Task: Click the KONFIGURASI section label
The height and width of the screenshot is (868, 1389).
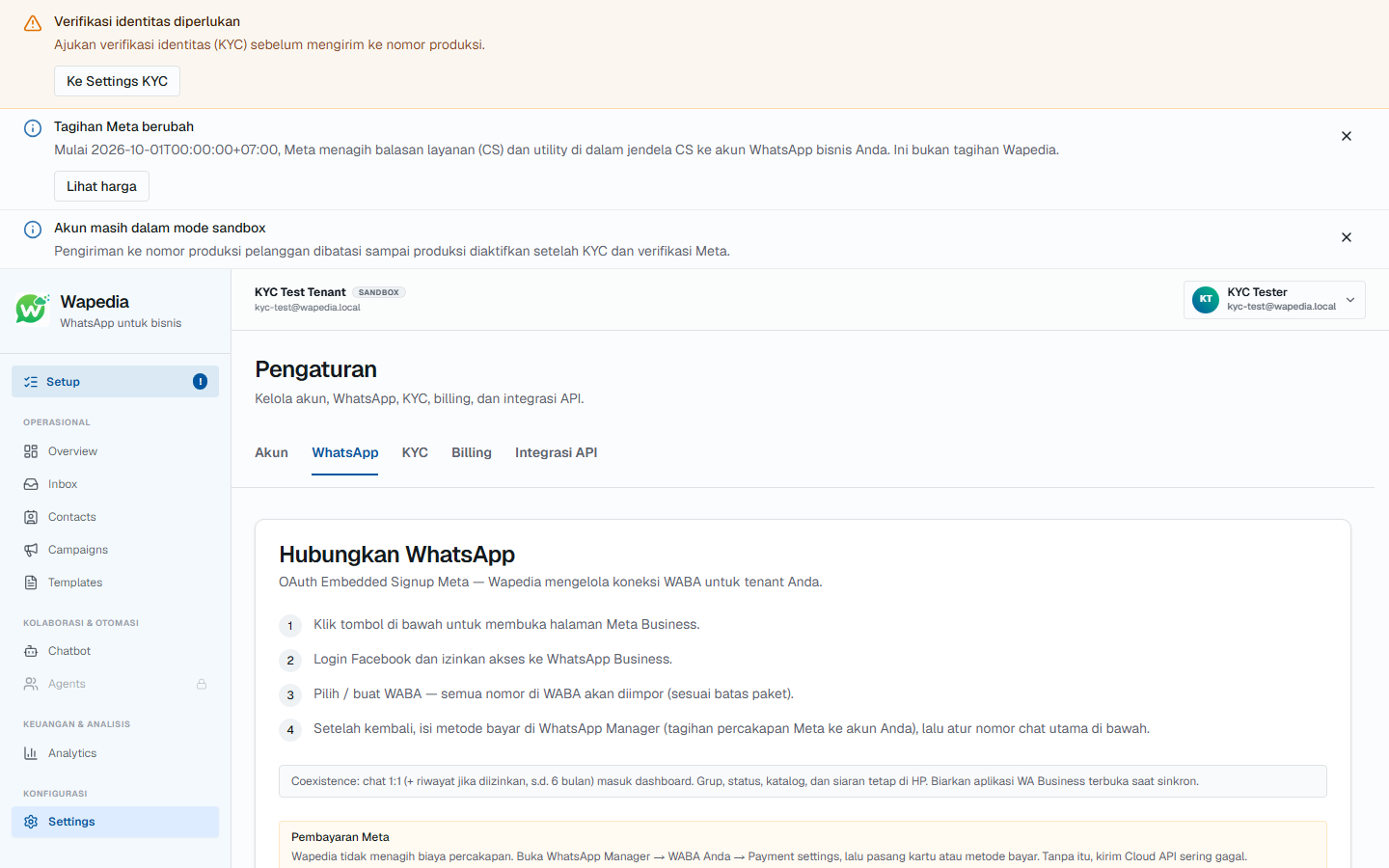Action: [x=55, y=794]
